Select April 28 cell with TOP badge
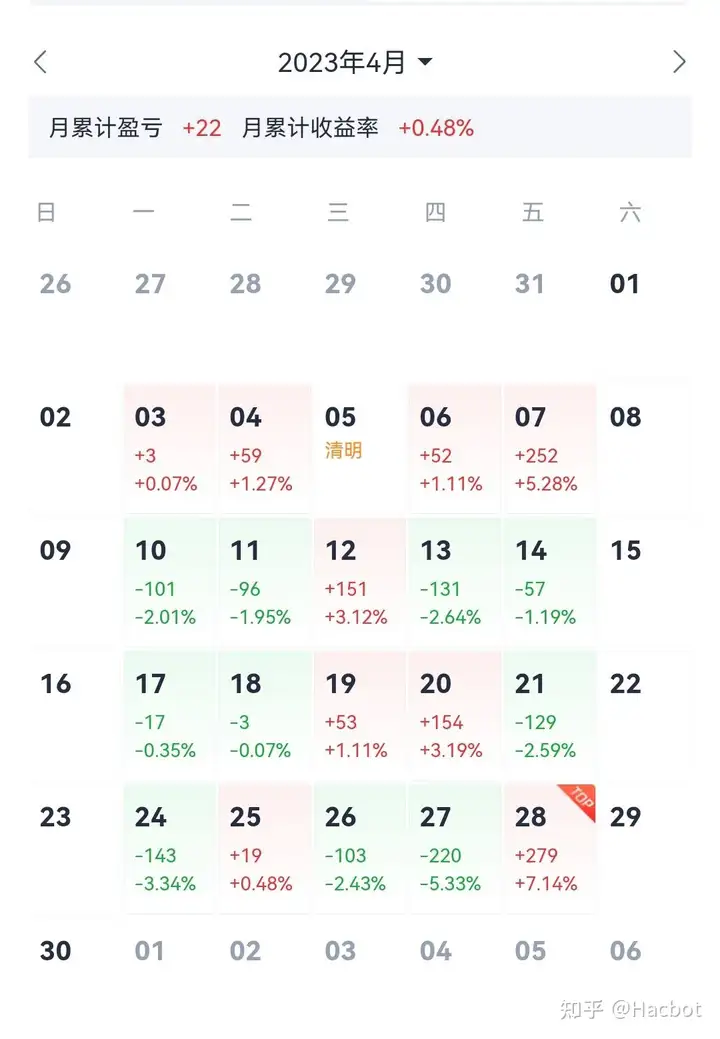Screen dimensions: 720x1039 coord(550,849)
